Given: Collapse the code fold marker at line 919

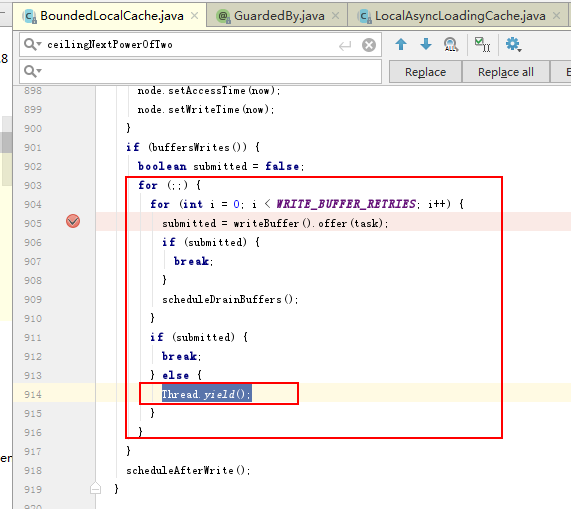Looking at the screenshot, I should pyautogui.click(x=95, y=488).
